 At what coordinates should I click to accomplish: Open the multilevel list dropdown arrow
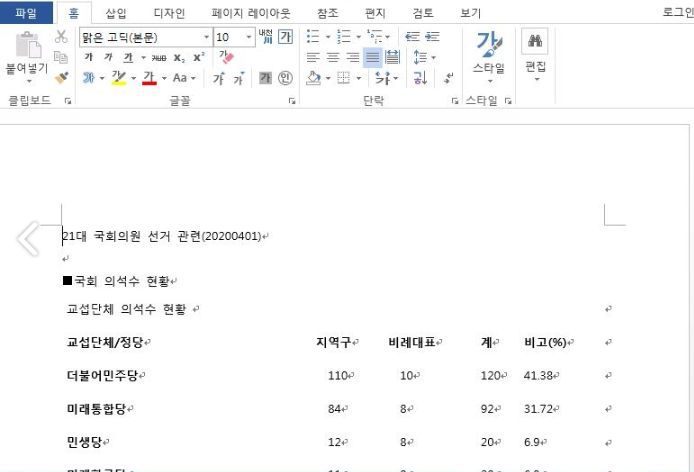click(388, 37)
